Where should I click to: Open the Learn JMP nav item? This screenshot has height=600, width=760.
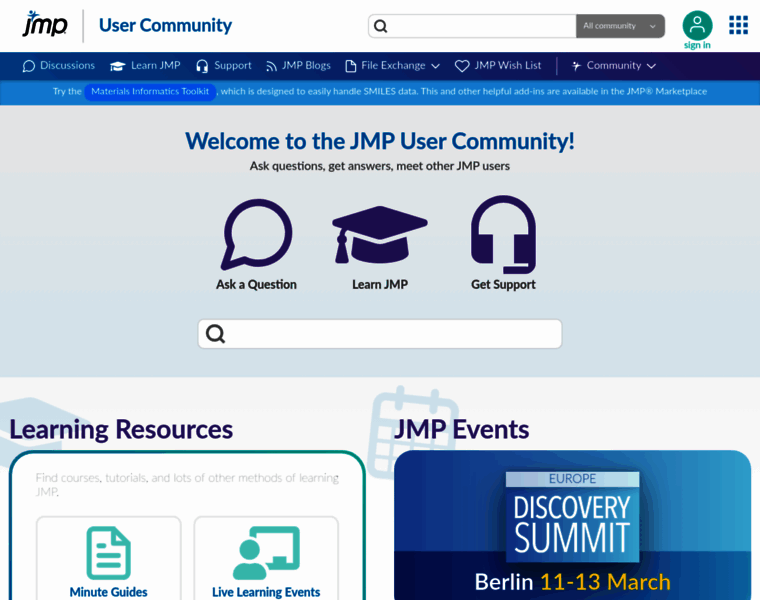(x=156, y=65)
